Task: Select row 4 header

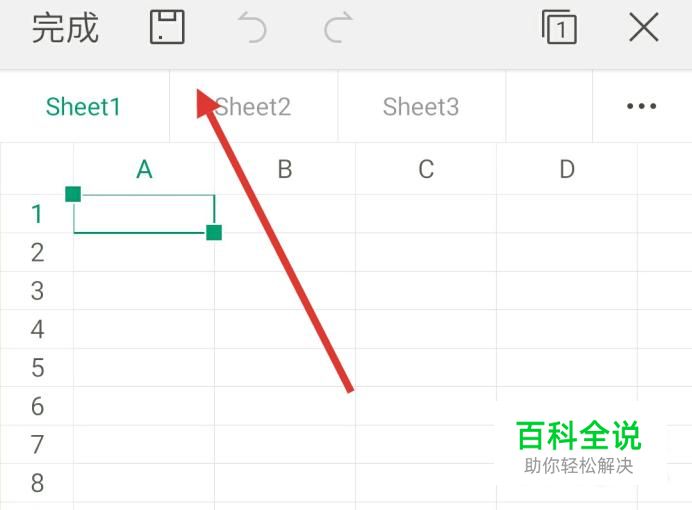Action: (37, 329)
